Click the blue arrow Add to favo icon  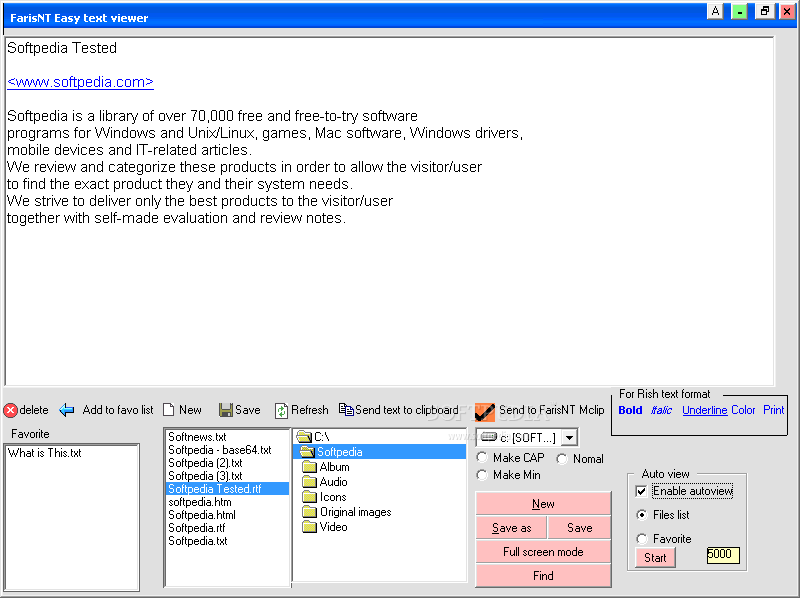coord(67,410)
